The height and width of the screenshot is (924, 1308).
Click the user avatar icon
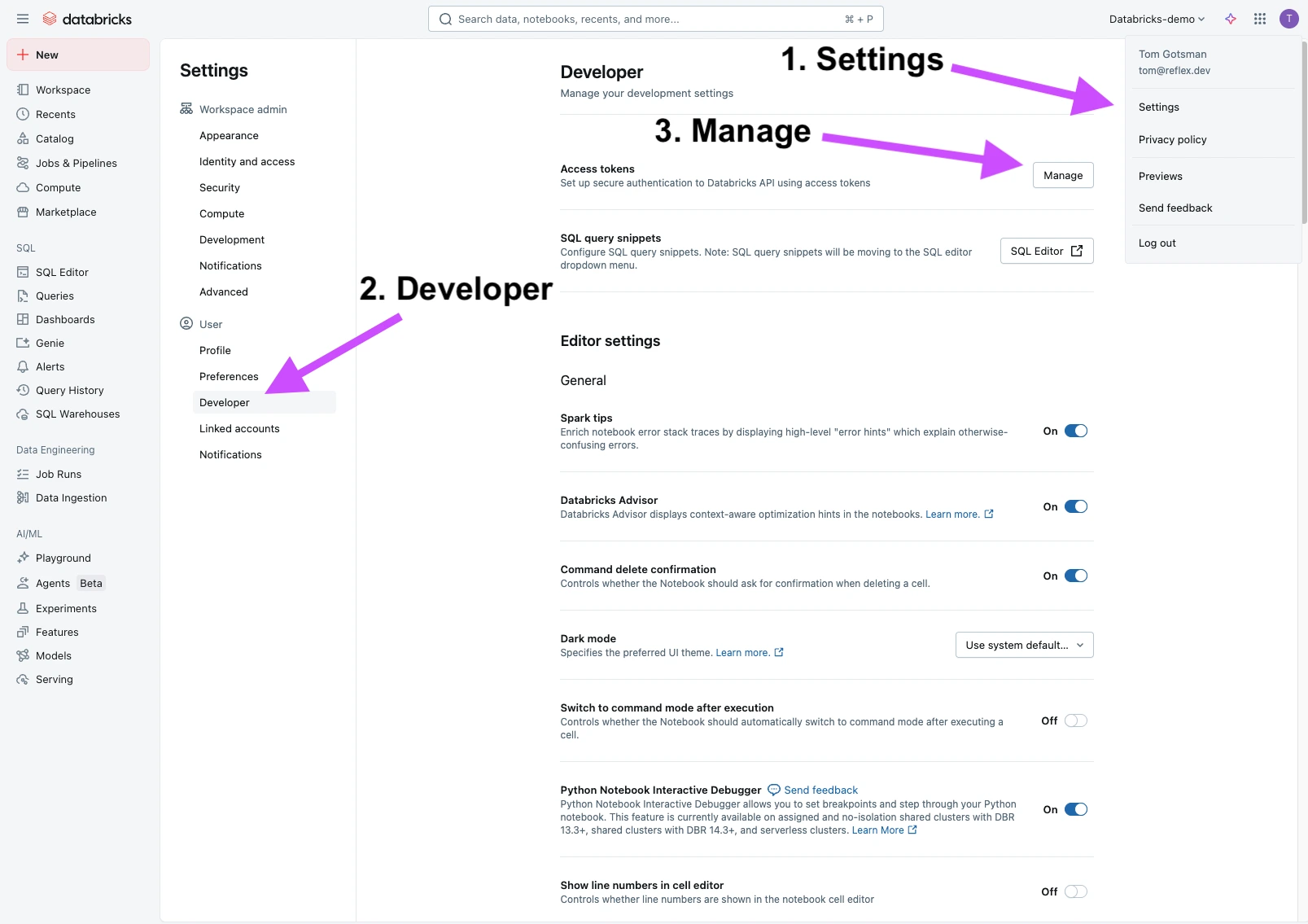[x=1288, y=19]
